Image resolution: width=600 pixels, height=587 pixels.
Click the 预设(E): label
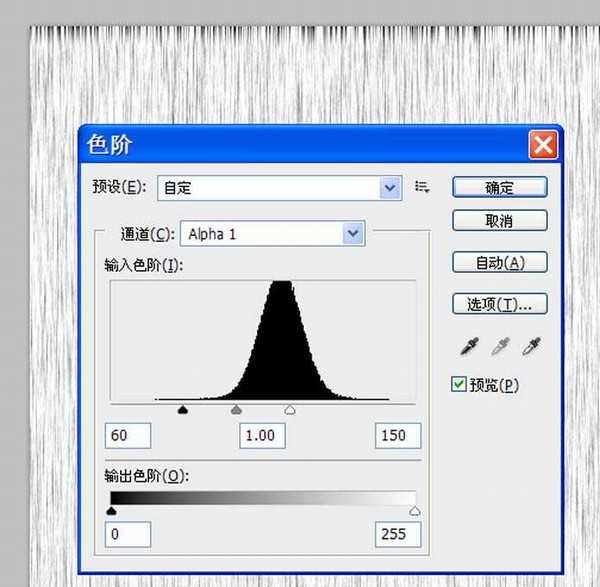119,187
